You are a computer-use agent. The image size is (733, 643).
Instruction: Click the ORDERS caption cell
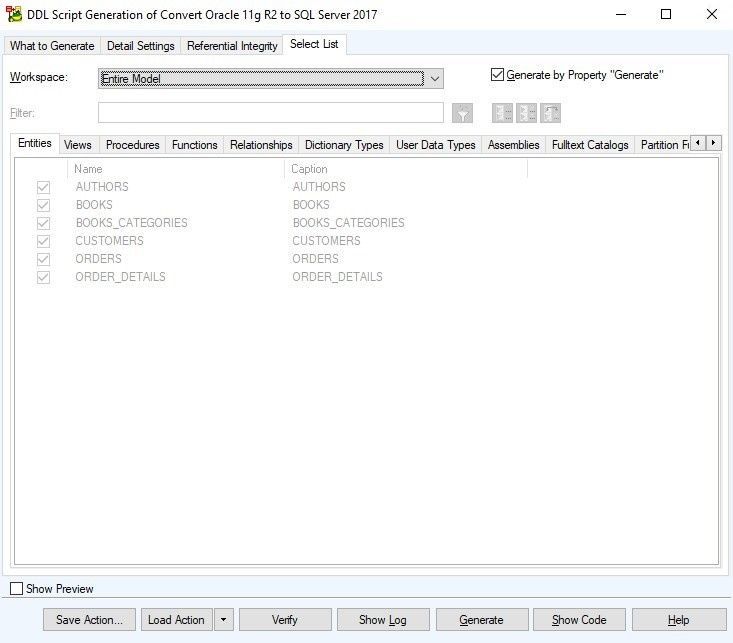coord(316,259)
